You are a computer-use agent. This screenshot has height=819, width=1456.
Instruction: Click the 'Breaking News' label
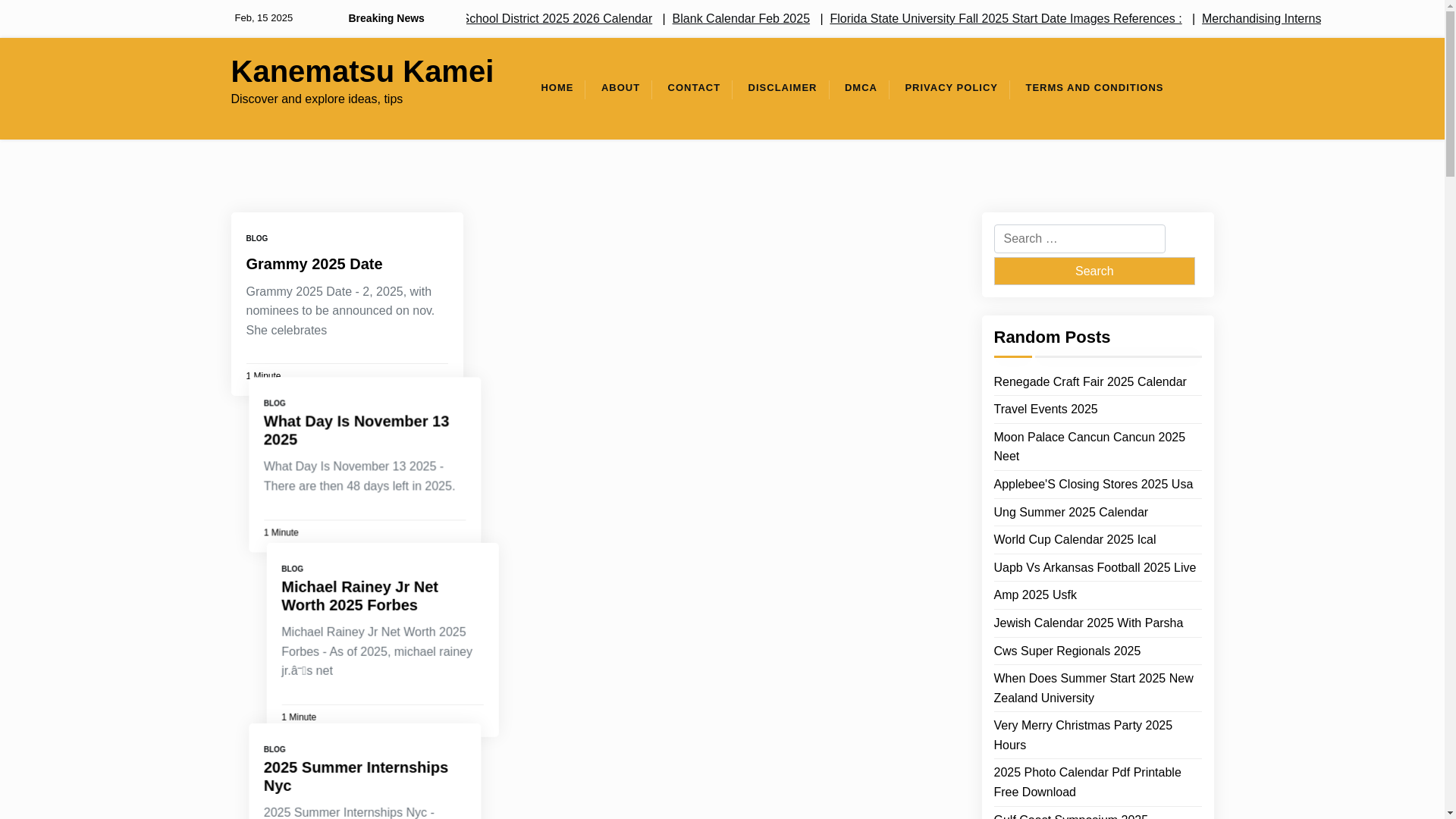point(386,18)
